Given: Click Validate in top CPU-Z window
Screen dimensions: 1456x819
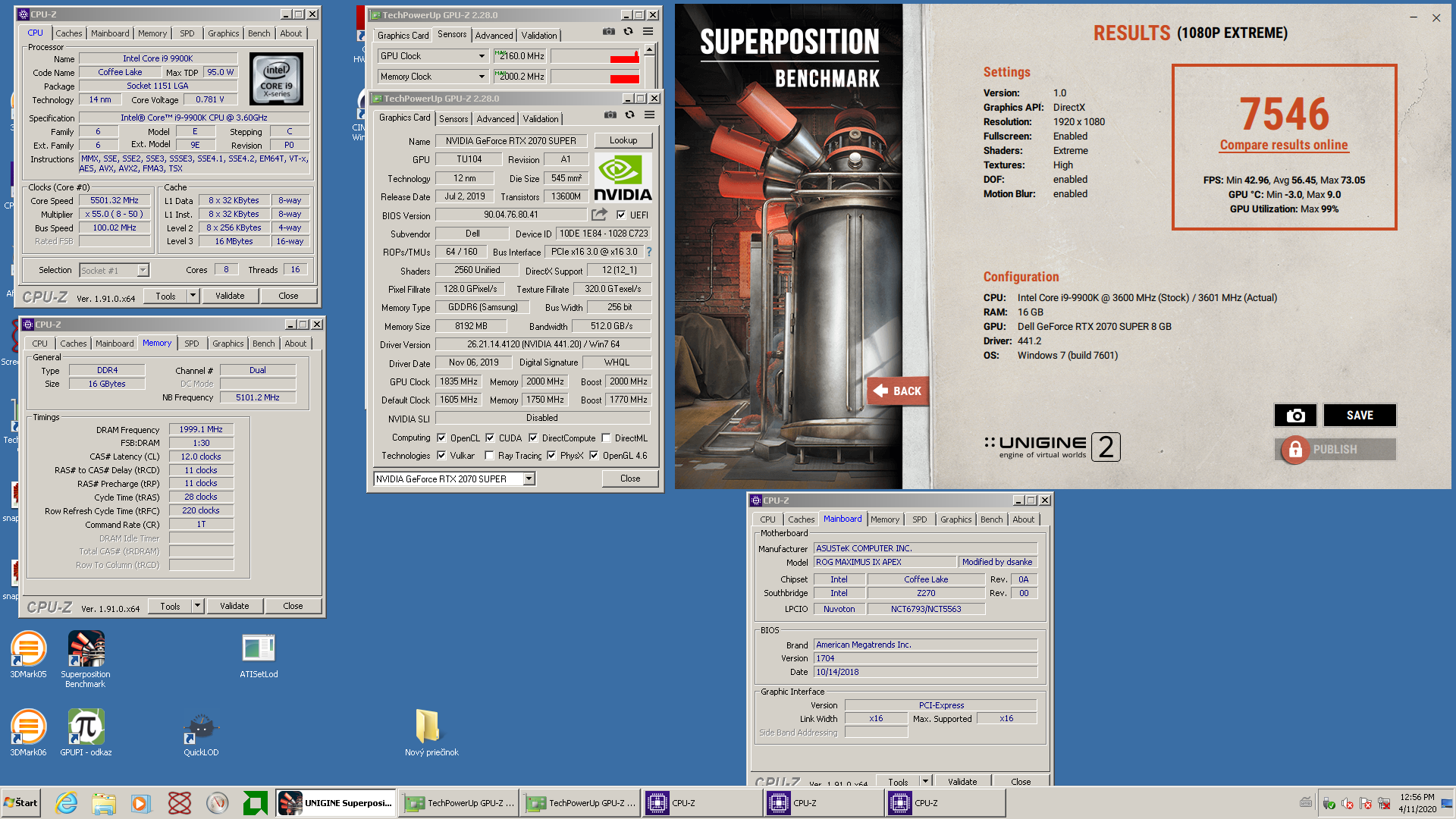Looking at the screenshot, I should tap(230, 296).
